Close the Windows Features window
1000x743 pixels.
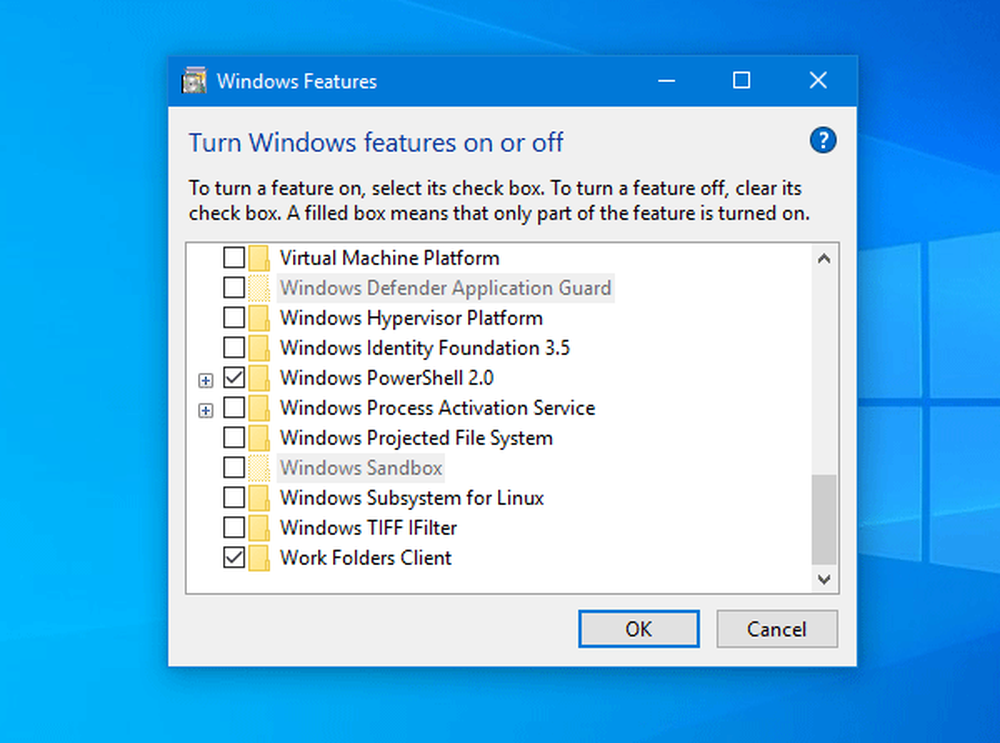click(x=818, y=81)
